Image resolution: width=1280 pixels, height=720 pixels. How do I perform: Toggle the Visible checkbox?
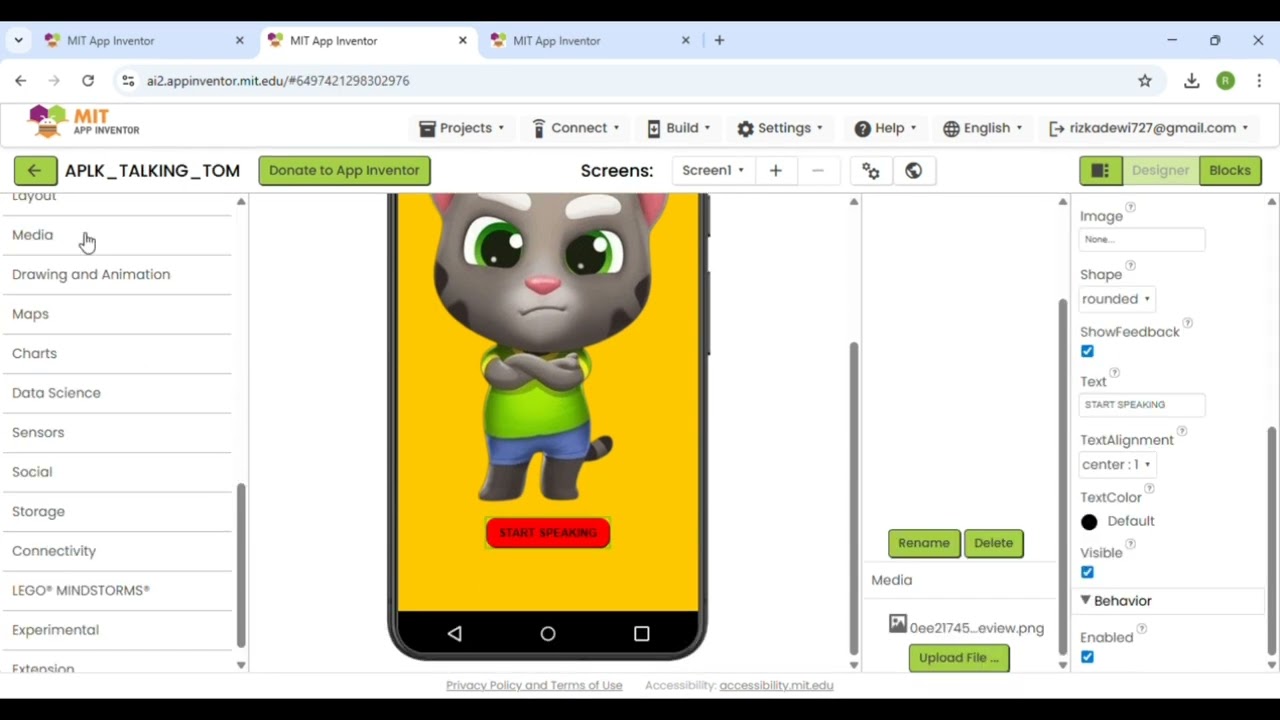coord(1087,572)
